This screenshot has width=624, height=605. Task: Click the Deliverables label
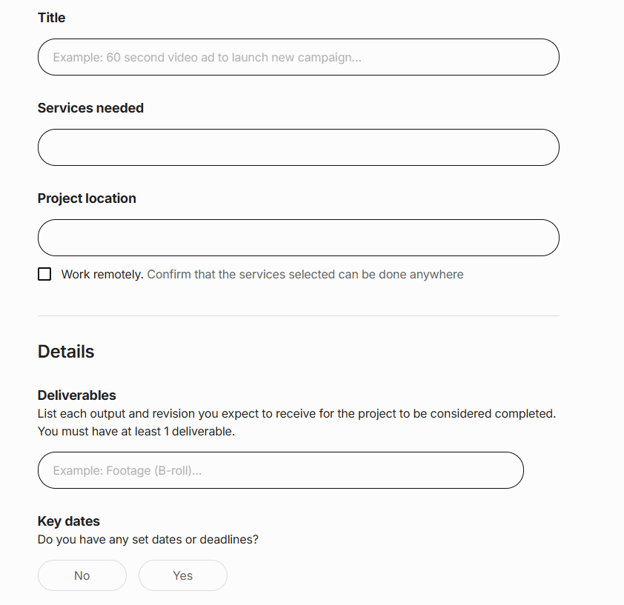[77, 395]
